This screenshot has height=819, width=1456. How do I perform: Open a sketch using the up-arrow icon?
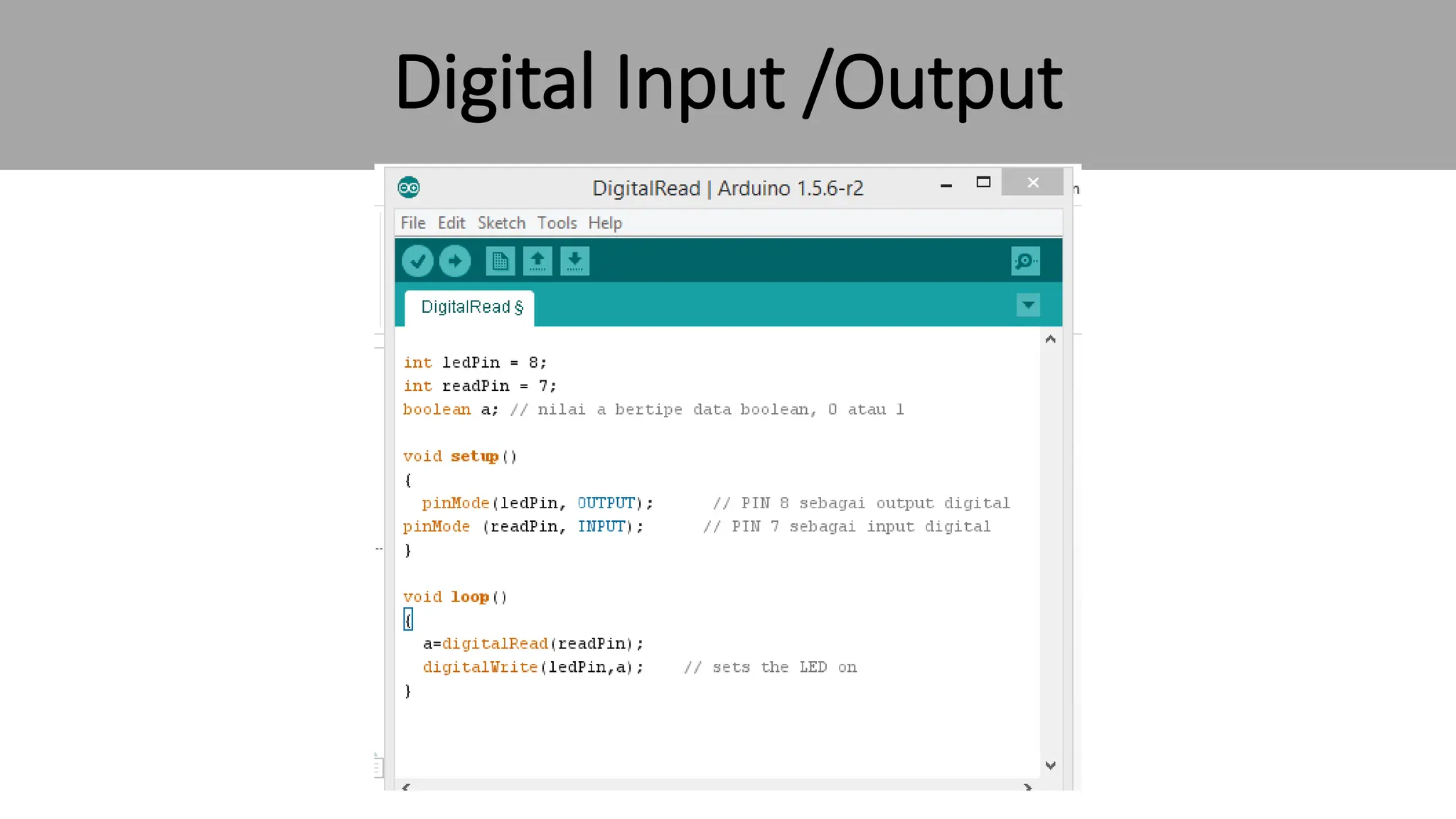click(x=537, y=261)
